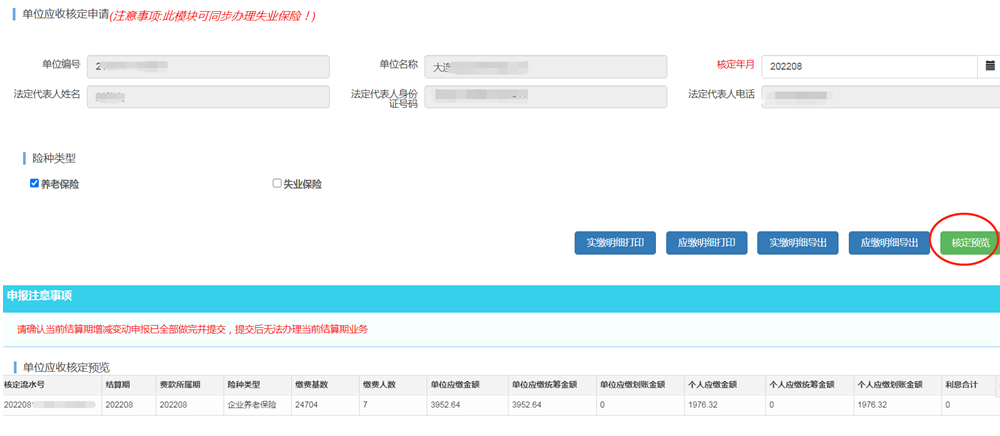This screenshot has height=436, width=1000.
Task: Export via the 实缴明细导出 button
Action: click(x=797, y=242)
